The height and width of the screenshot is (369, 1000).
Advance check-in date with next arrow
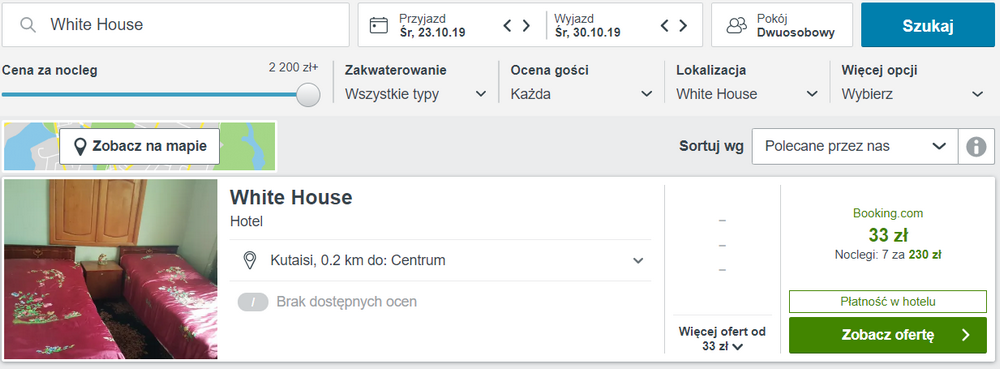526,25
